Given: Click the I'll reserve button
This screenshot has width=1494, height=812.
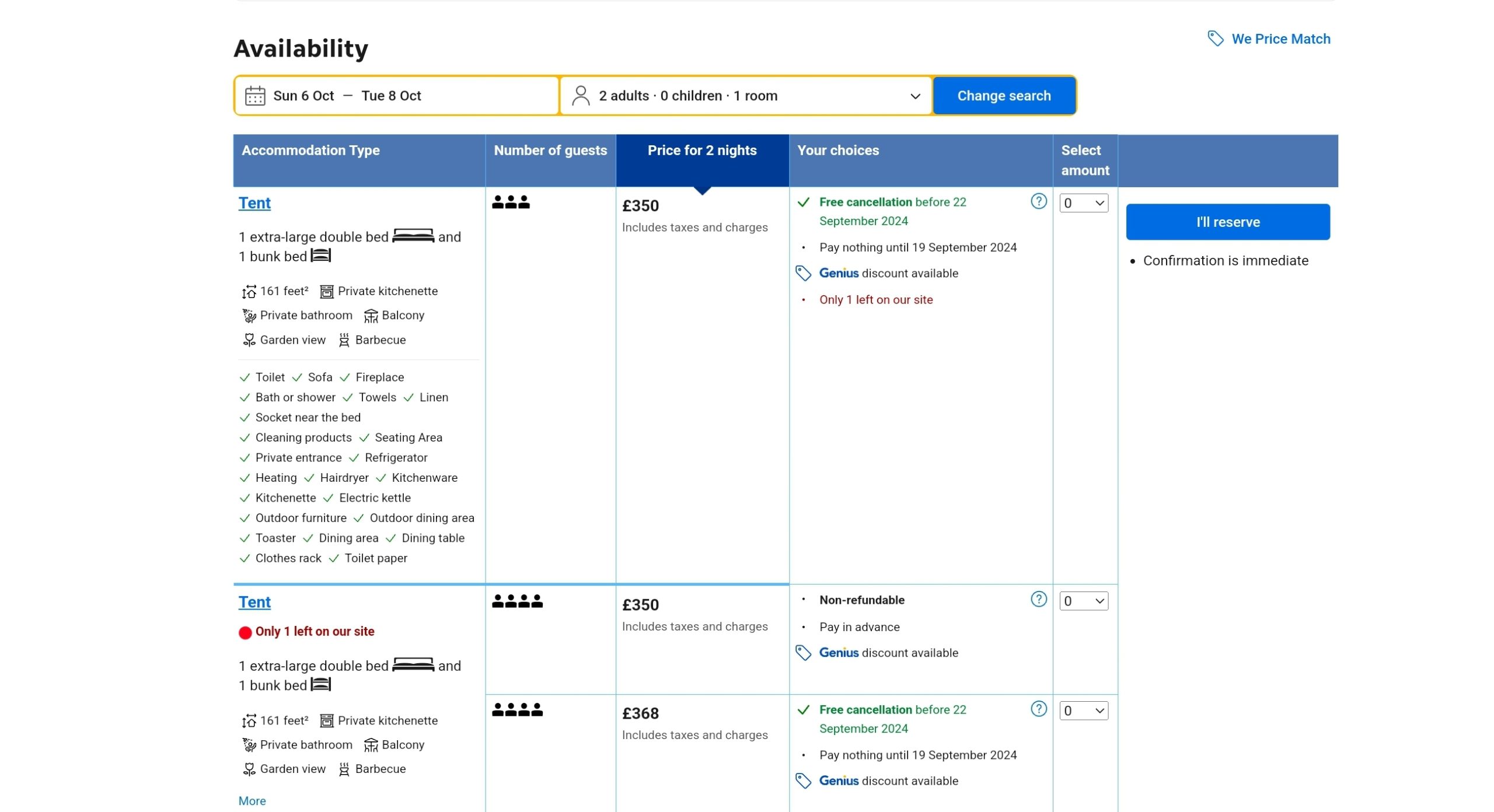Looking at the screenshot, I should (1228, 222).
